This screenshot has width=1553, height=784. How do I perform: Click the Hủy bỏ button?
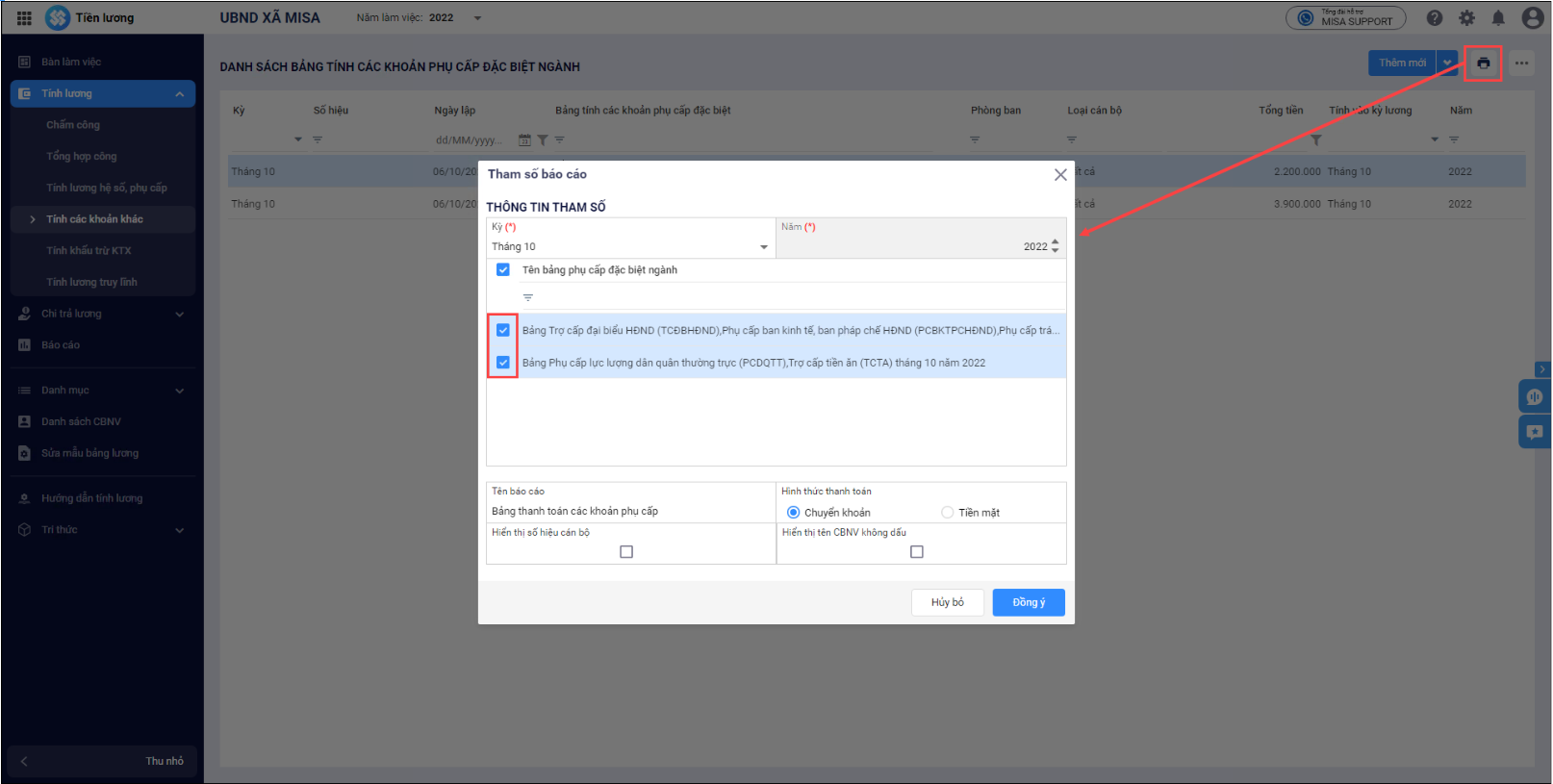[948, 602]
